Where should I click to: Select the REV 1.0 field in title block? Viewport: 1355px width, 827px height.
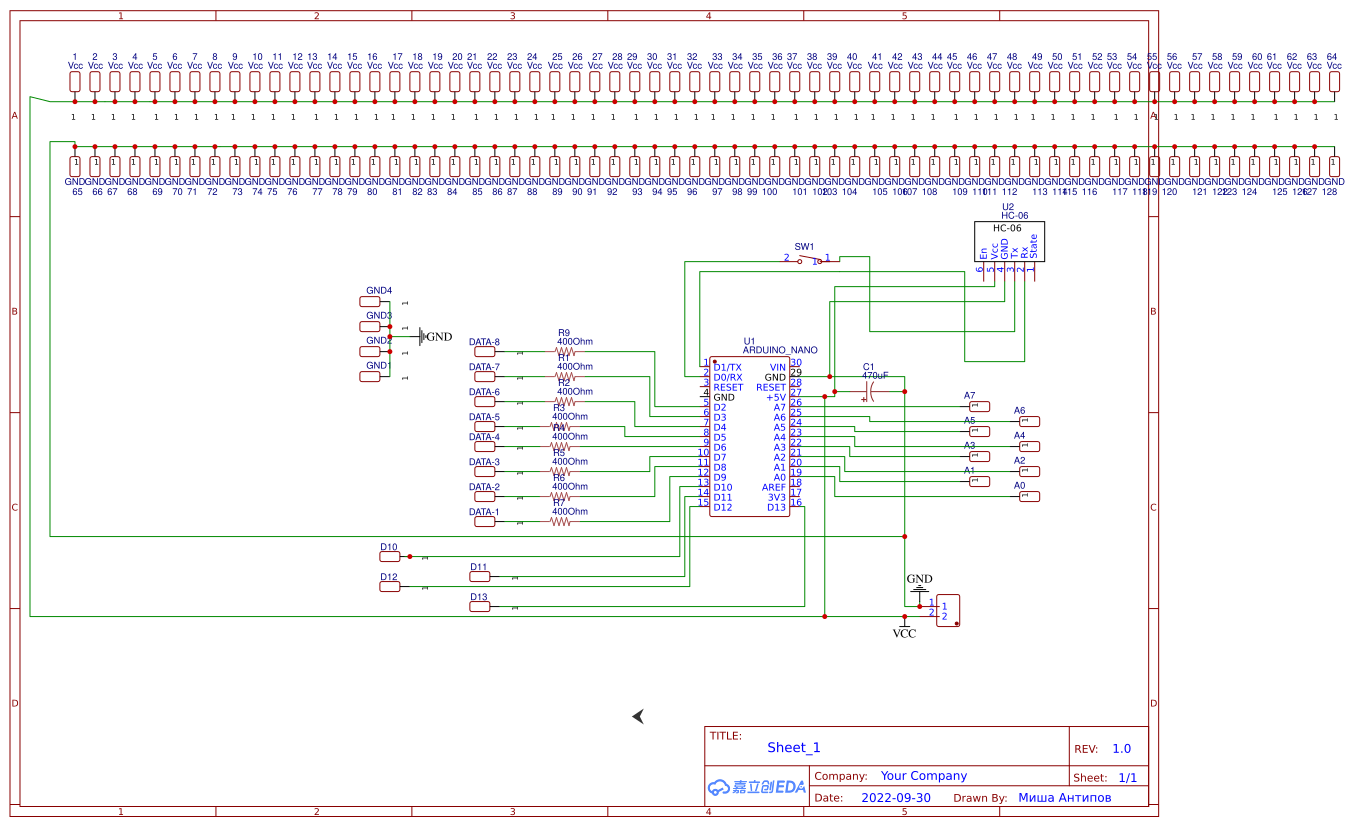(1121, 748)
